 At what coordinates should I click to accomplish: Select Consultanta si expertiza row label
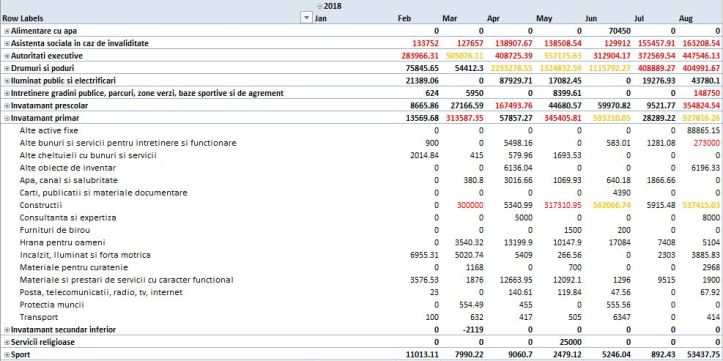tap(68, 218)
